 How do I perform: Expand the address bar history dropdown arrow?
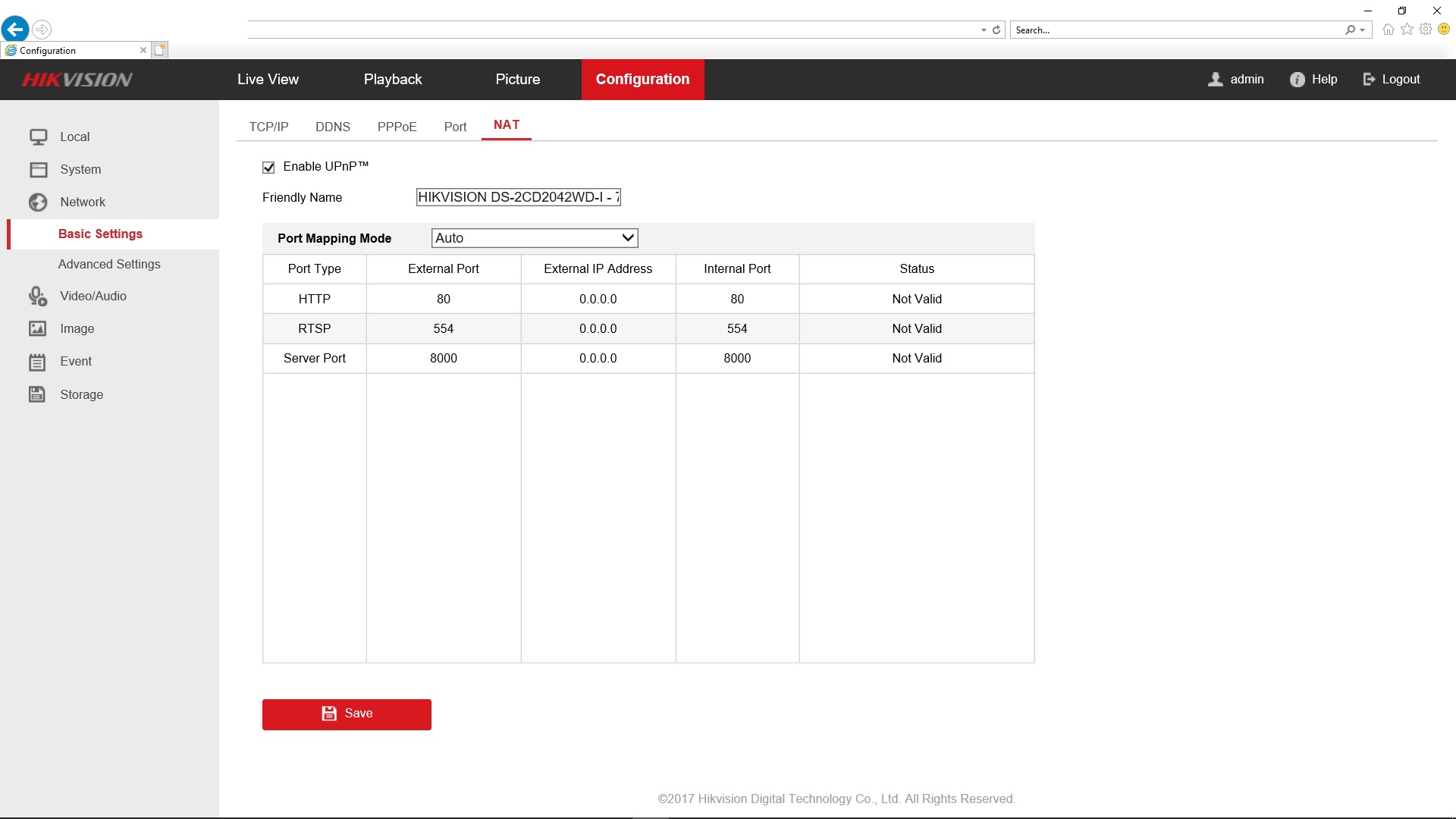[984, 30]
